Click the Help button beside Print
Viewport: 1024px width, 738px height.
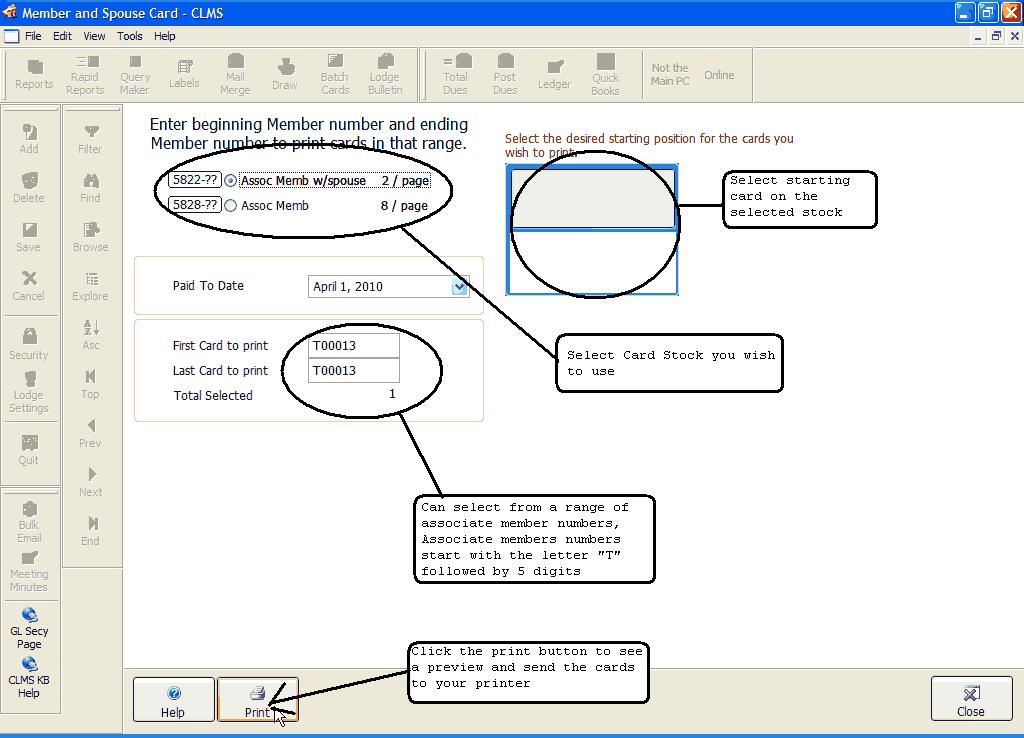pyautogui.click(x=173, y=699)
